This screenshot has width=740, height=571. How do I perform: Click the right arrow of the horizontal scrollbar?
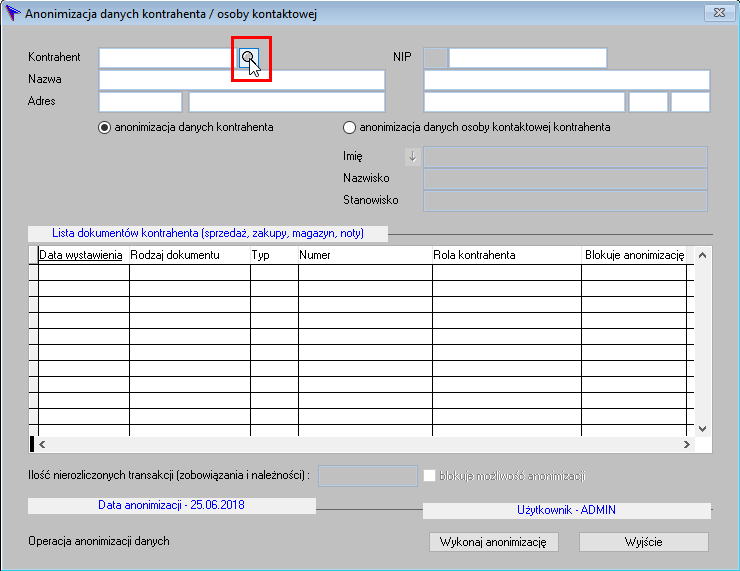(686, 444)
